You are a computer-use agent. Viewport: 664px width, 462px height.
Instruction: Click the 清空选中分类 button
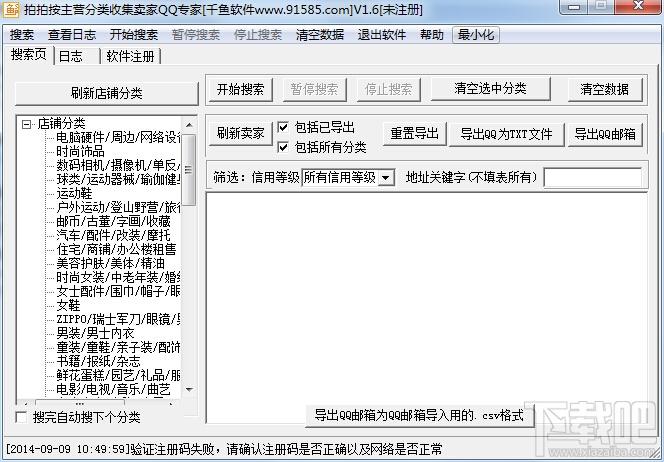490,89
